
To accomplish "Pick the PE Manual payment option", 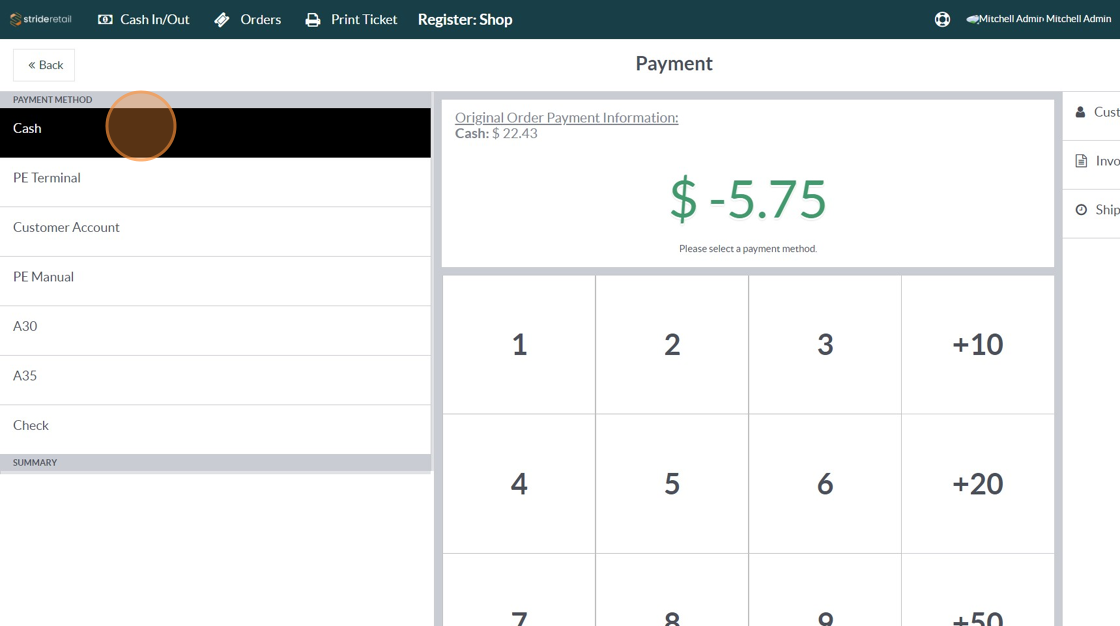I will pyautogui.click(x=215, y=281).
